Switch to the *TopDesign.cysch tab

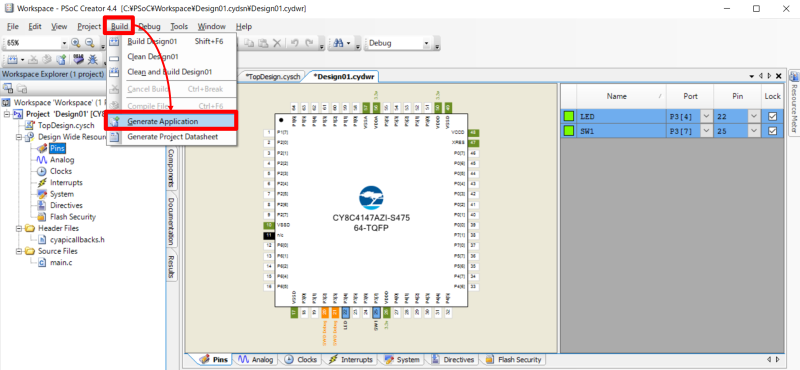click(x=272, y=76)
